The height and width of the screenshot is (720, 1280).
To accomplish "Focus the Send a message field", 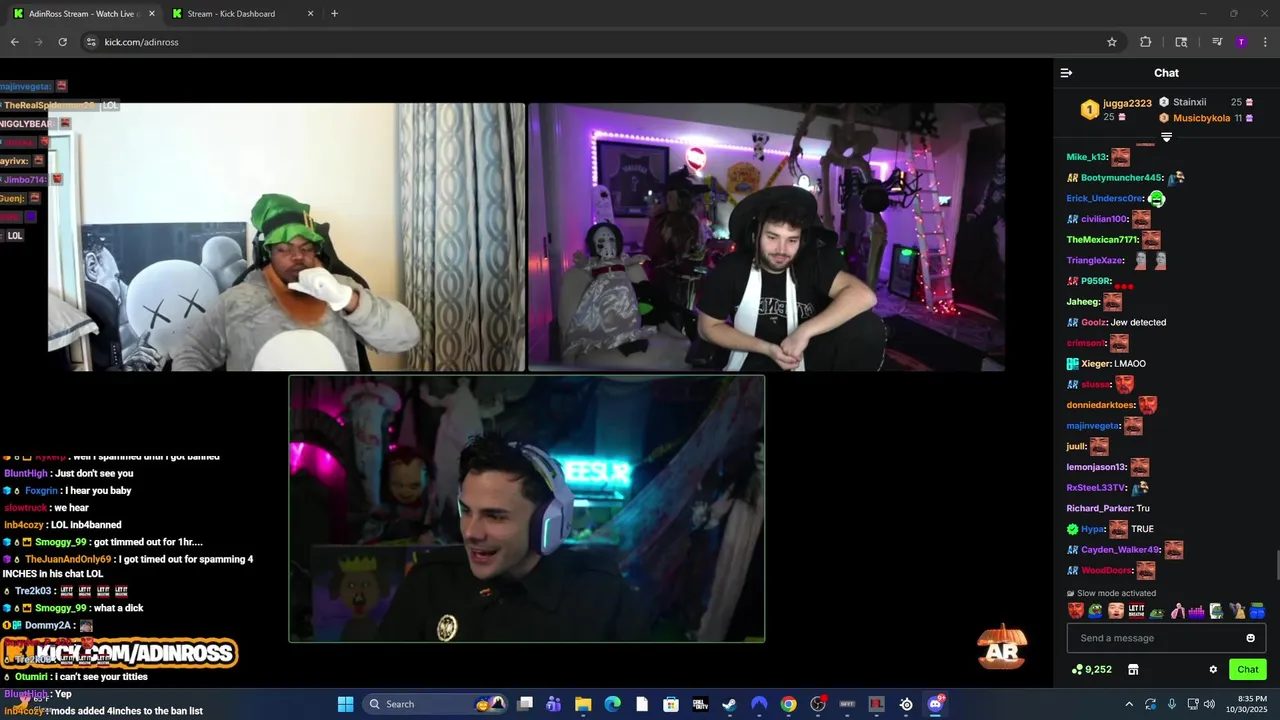I will click(1166, 638).
